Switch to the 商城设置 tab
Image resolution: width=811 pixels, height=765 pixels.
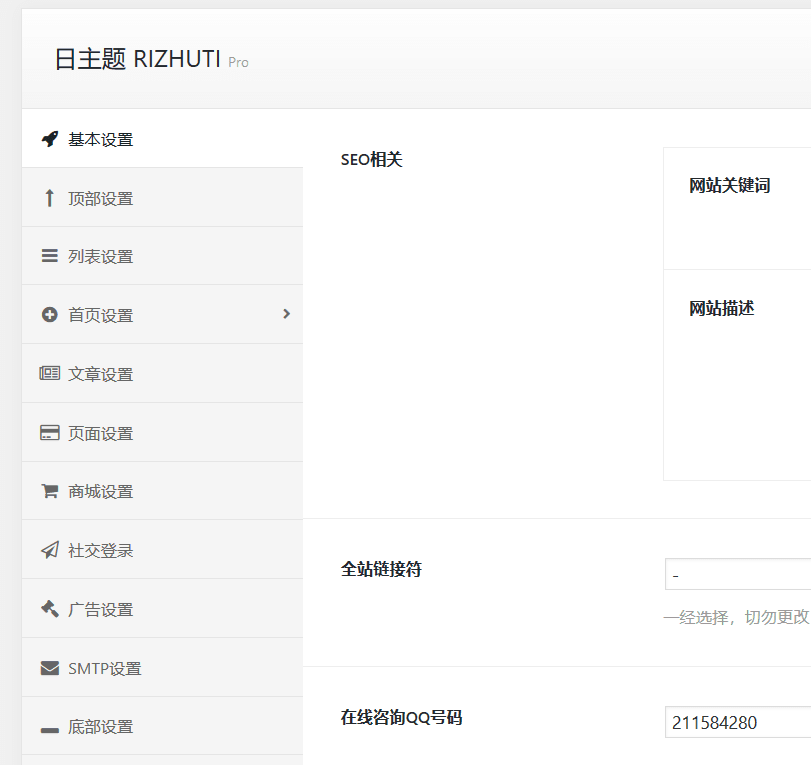[x=100, y=492]
